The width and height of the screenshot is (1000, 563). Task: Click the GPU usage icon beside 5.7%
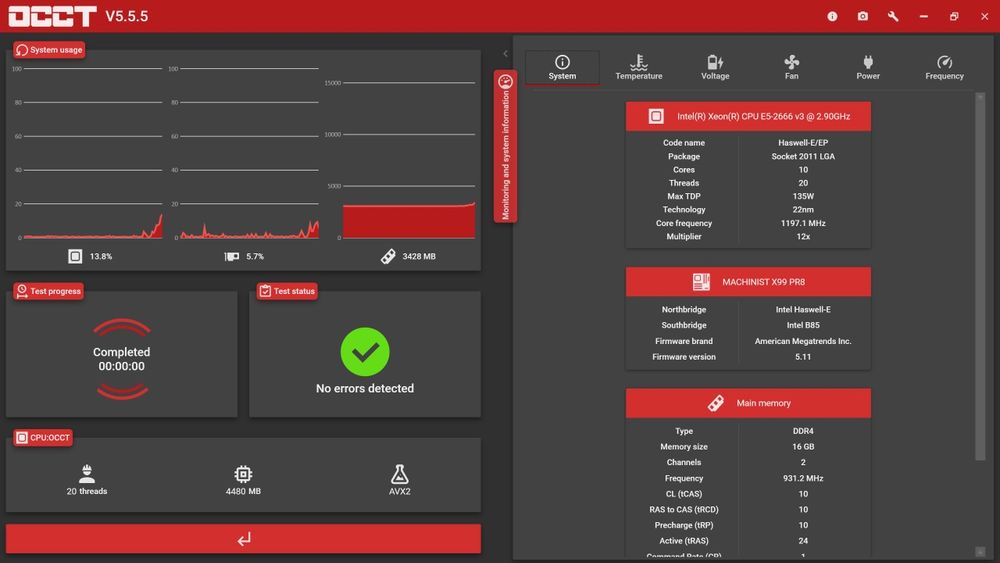[x=232, y=256]
